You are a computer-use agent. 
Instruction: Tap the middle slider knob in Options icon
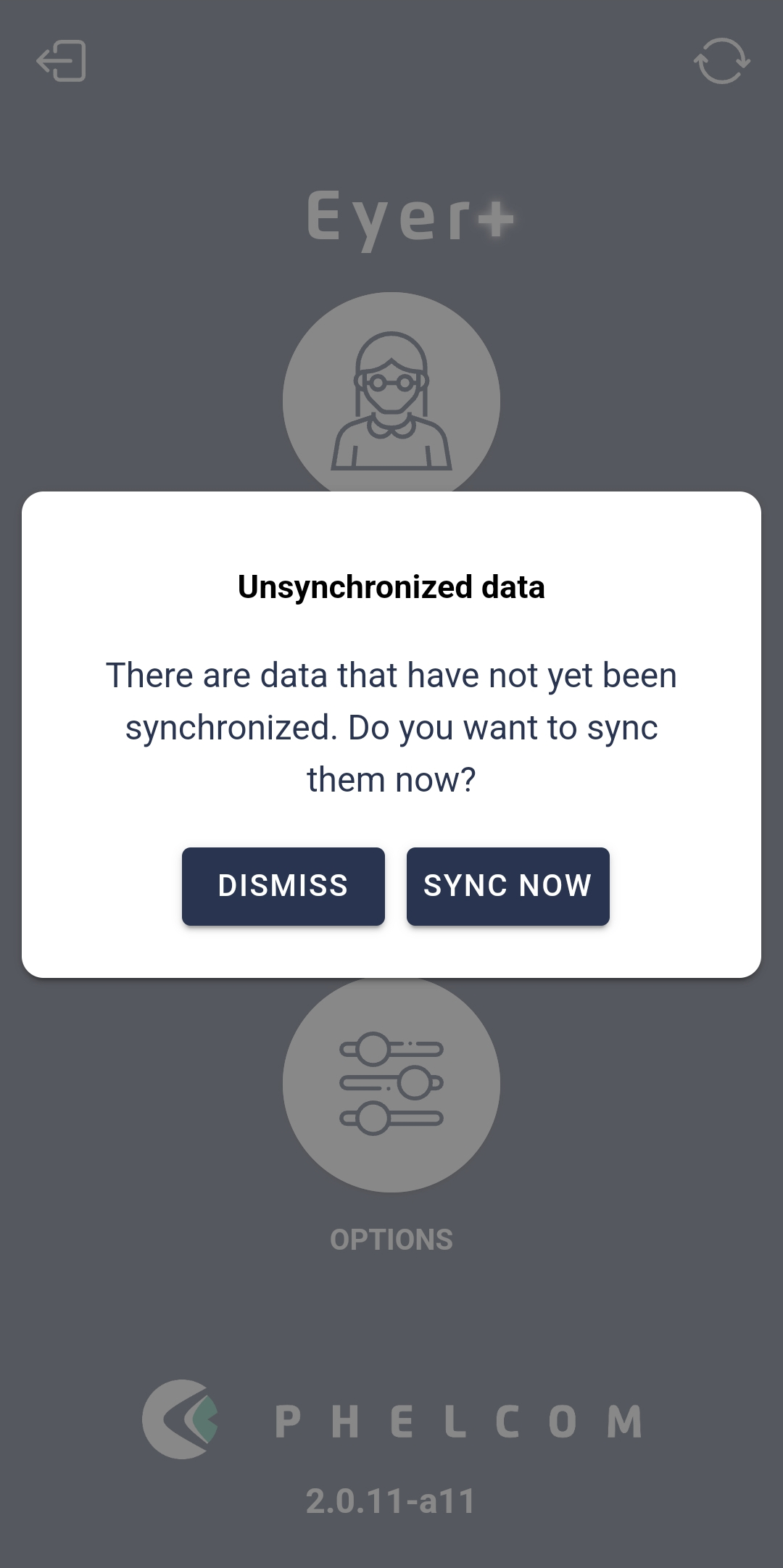click(x=415, y=1083)
